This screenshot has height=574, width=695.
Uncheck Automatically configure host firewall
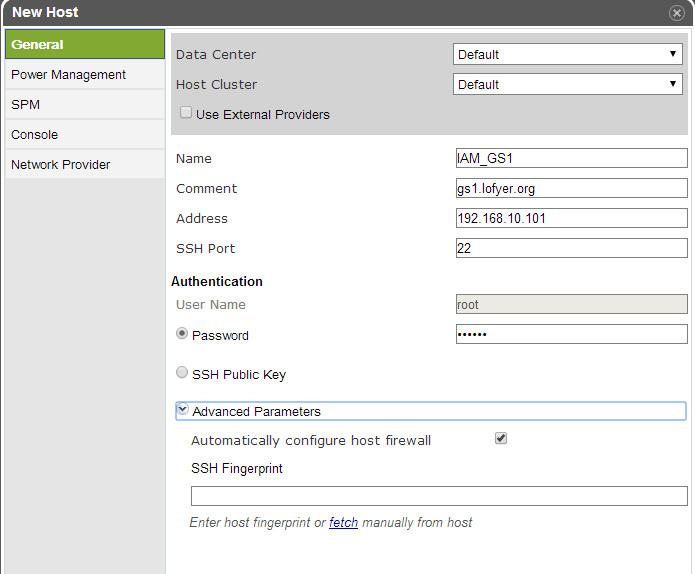pyautogui.click(x=501, y=438)
